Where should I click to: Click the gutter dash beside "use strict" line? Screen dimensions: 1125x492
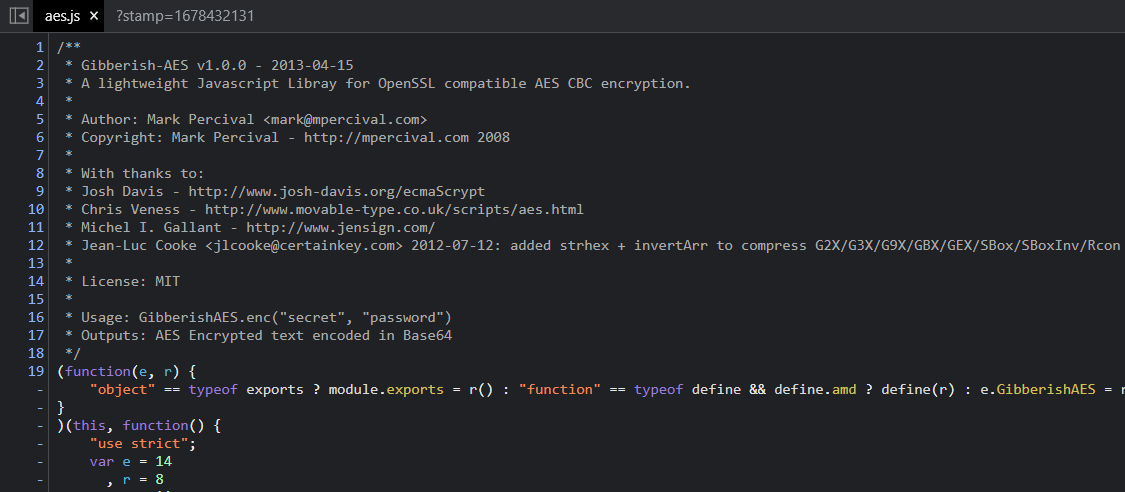coord(39,444)
